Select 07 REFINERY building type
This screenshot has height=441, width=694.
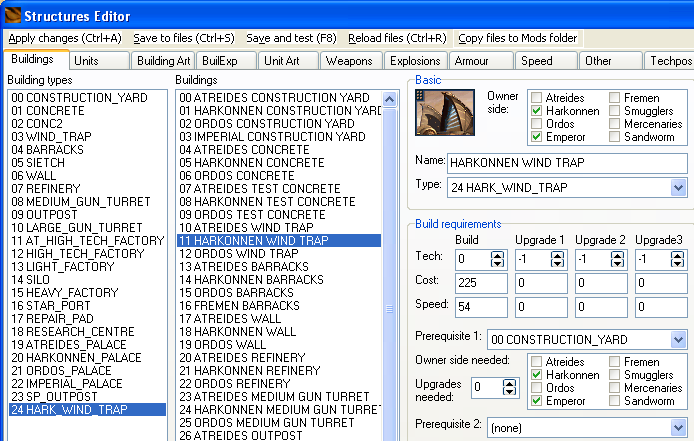point(87,189)
